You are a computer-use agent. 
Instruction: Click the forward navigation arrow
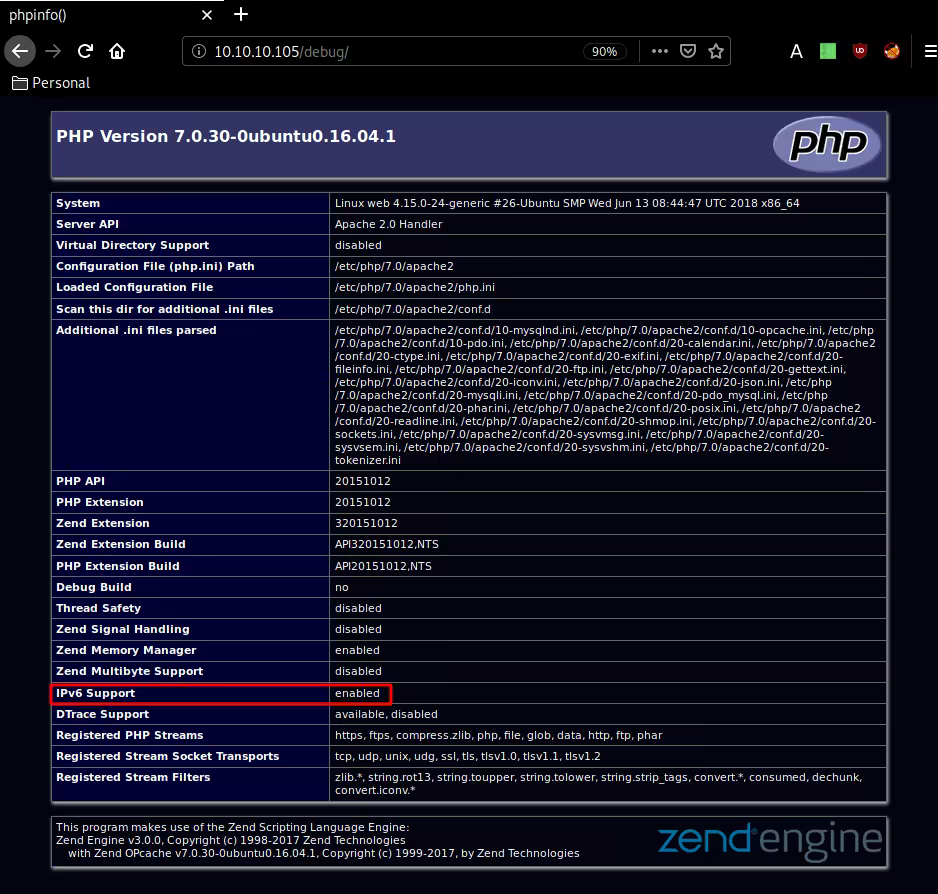[53, 51]
